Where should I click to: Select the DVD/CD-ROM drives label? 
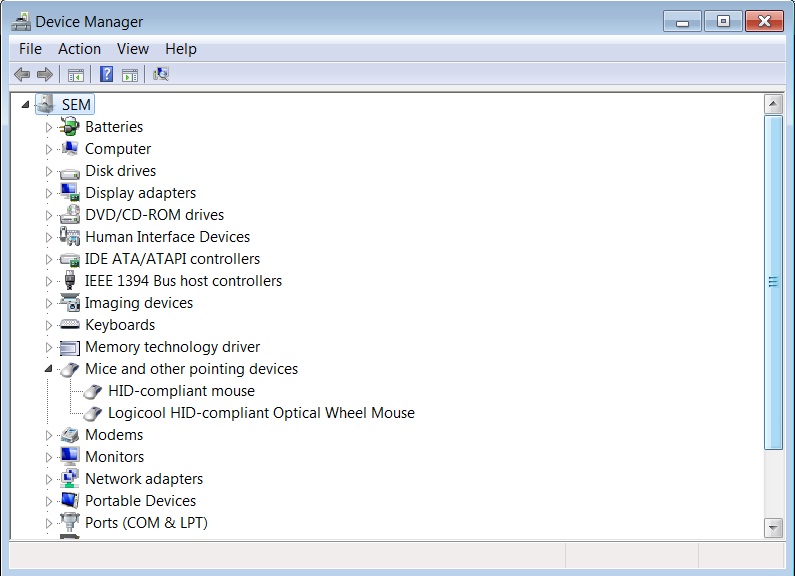click(155, 215)
